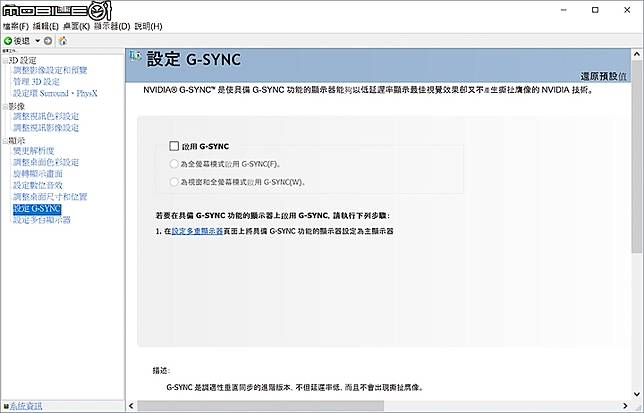The height and width of the screenshot is (413, 644).
Task: Click the G-SYNC page header icon
Action: pyautogui.click(x=136, y=57)
